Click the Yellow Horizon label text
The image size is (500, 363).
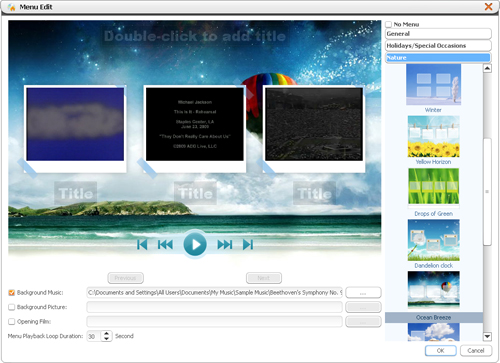pos(433,162)
